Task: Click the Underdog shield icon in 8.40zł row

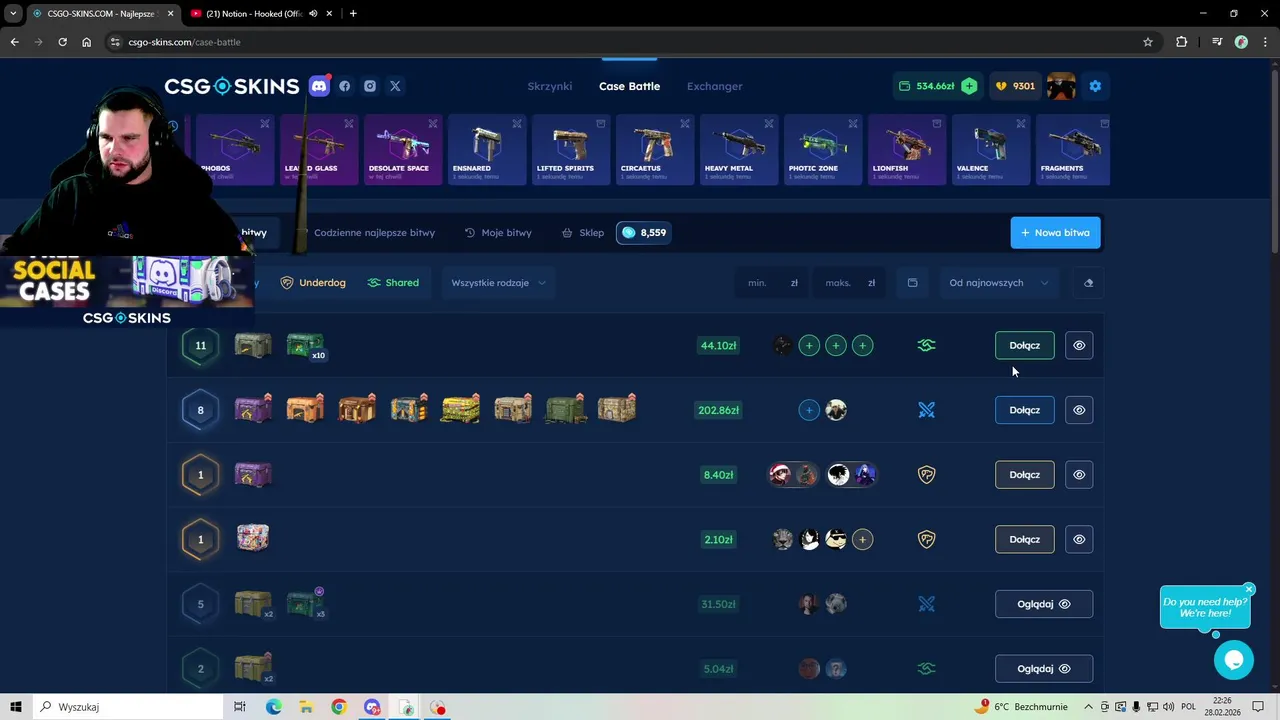Action: point(926,475)
